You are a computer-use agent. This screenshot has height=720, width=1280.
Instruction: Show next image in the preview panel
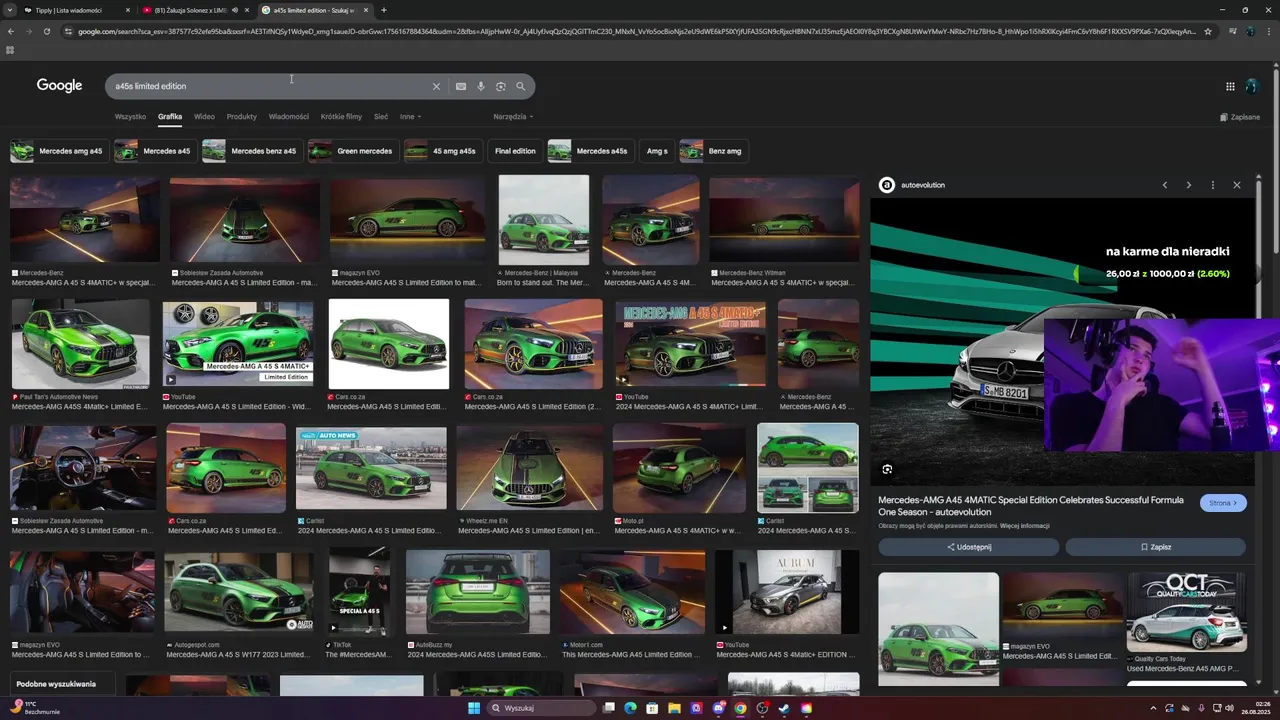click(x=1188, y=185)
